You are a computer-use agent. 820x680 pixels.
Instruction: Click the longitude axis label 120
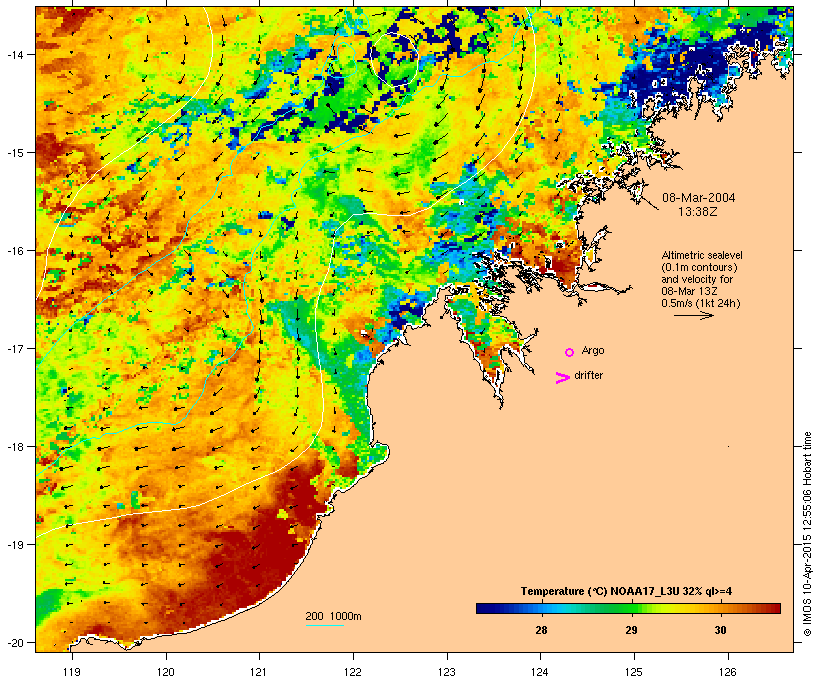point(166,672)
